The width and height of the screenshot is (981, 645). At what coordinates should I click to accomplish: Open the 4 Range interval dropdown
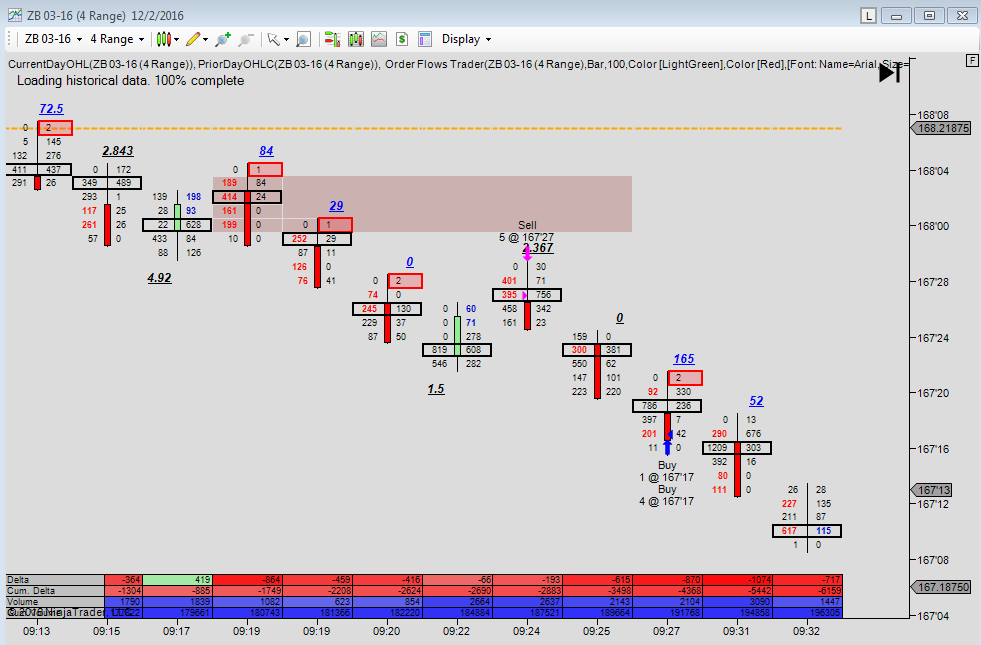(117, 39)
